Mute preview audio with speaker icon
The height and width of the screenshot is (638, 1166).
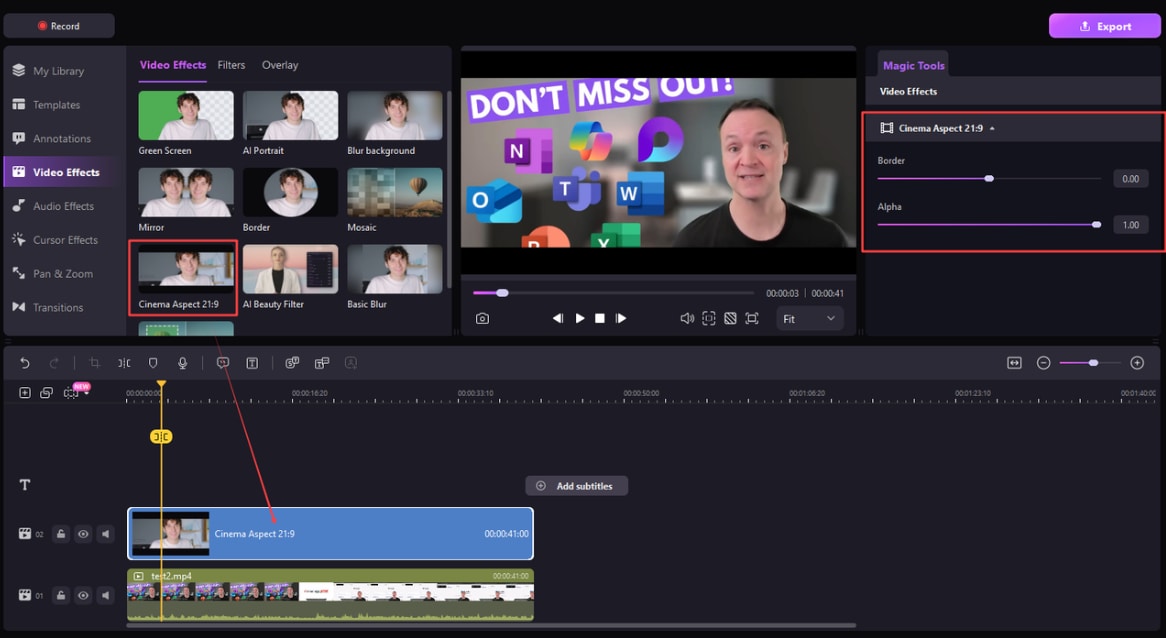(687, 318)
